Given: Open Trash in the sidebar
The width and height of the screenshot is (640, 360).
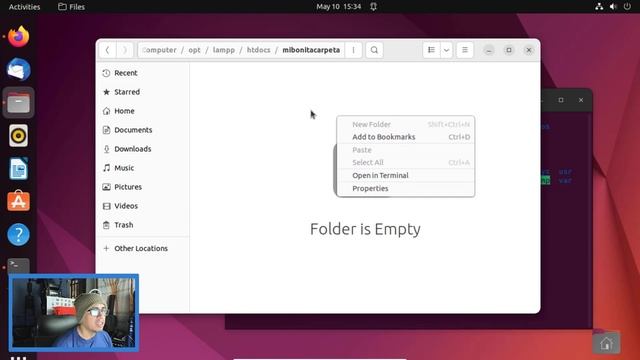Looking at the screenshot, I should click(x=142, y=225).
